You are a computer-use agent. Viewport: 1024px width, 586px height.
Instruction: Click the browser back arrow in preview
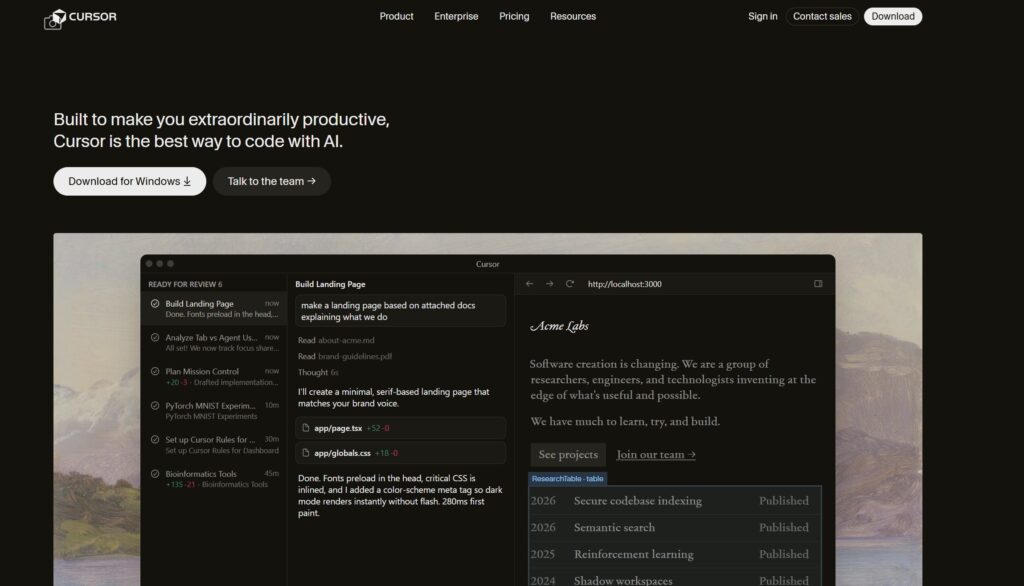point(530,284)
